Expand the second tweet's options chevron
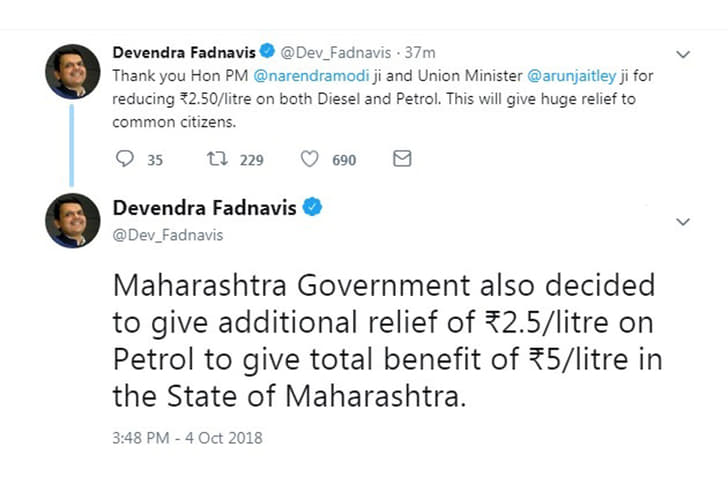The height and width of the screenshot is (483, 728). coord(683,221)
